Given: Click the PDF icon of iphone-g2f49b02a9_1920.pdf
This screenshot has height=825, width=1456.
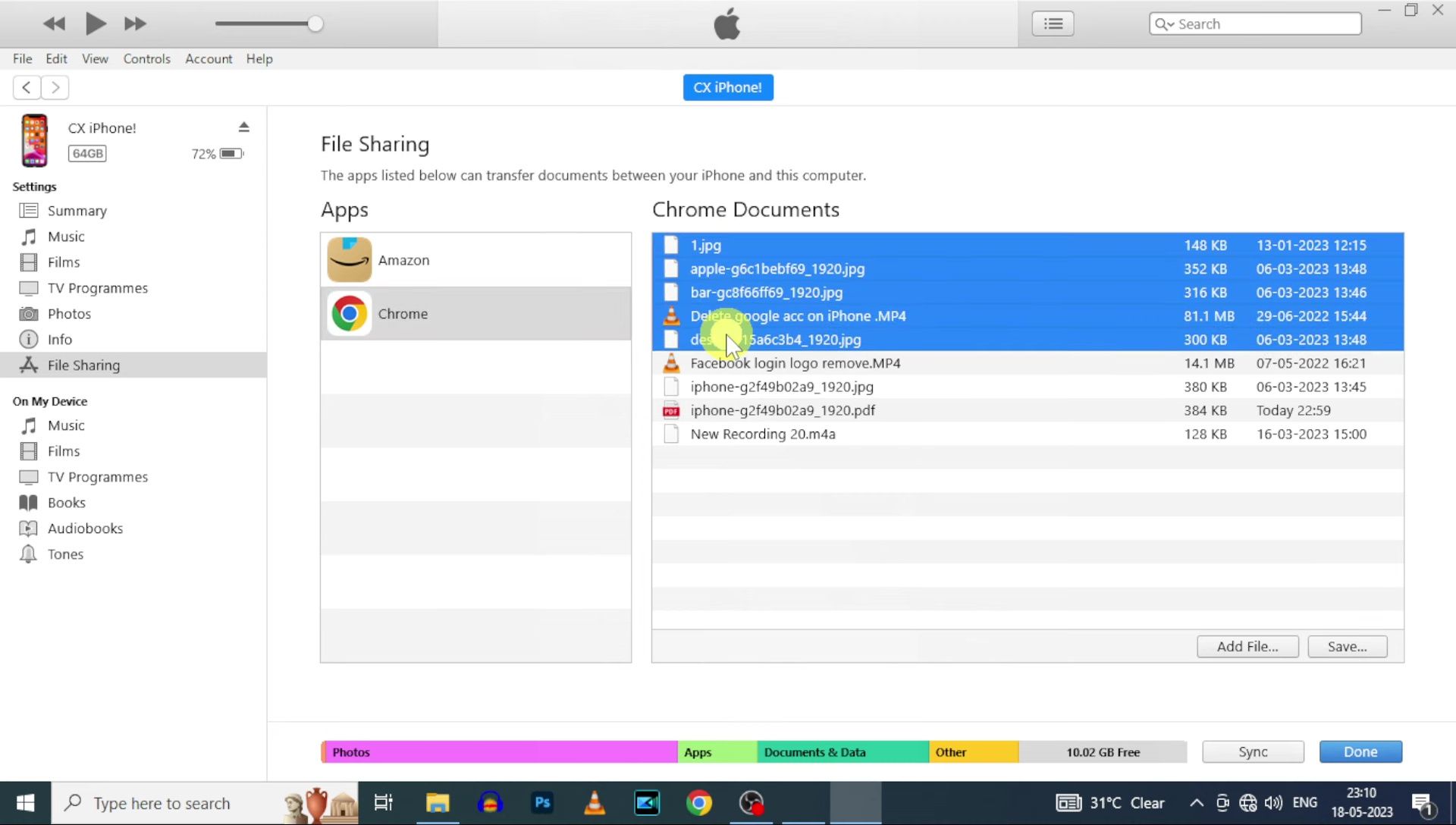Looking at the screenshot, I should pyautogui.click(x=671, y=410).
